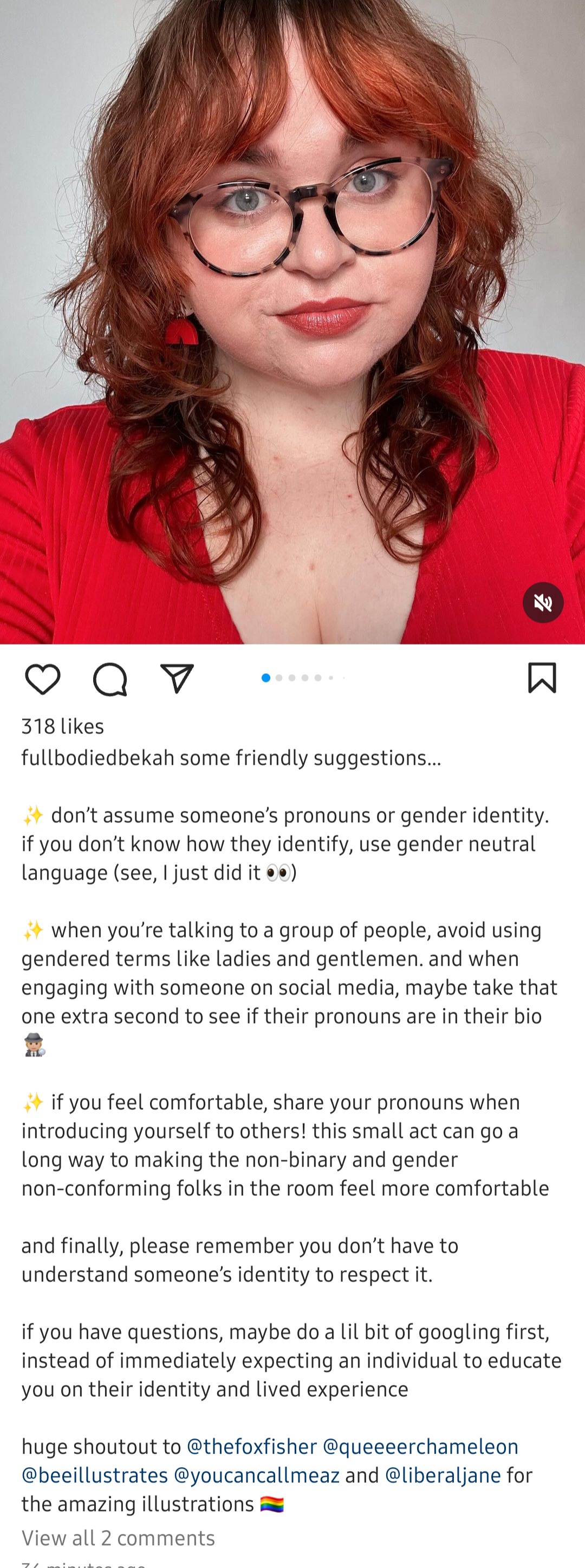The height and width of the screenshot is (1568, 585).
Task: Go to fourth carousel dot
Action: (304, 678)
